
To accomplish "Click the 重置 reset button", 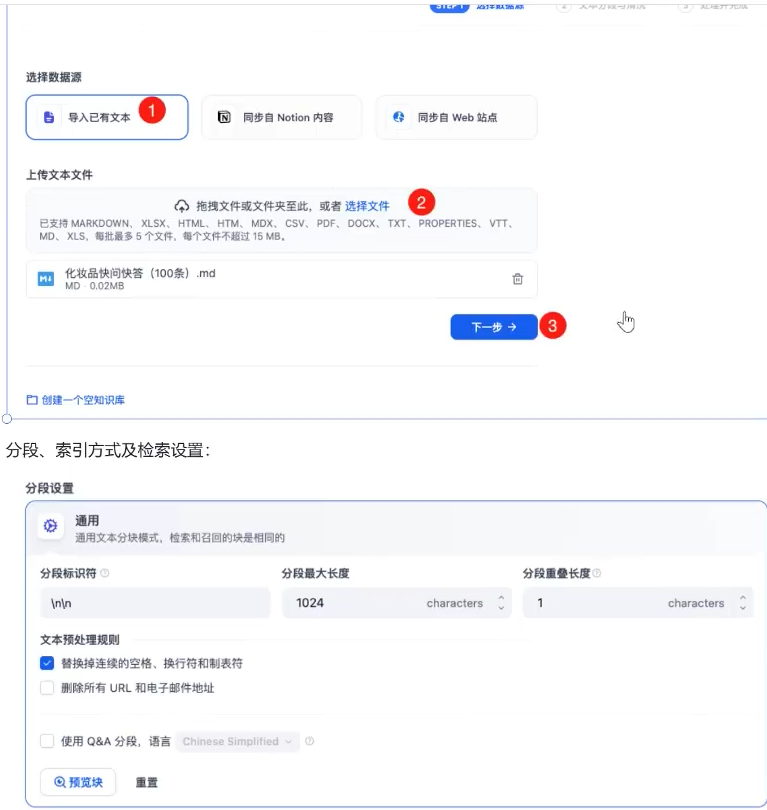I will [x=147, y=782].
